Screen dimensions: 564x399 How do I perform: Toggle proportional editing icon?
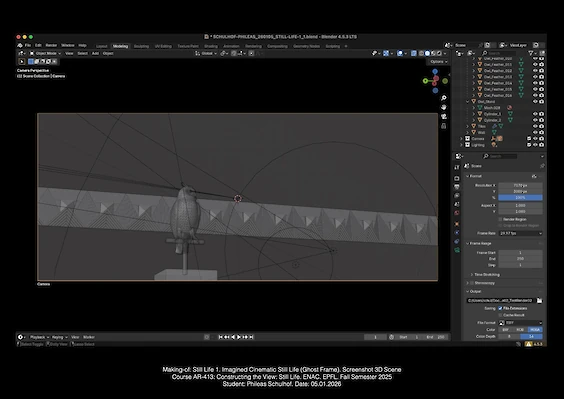[x=251, y=53]
